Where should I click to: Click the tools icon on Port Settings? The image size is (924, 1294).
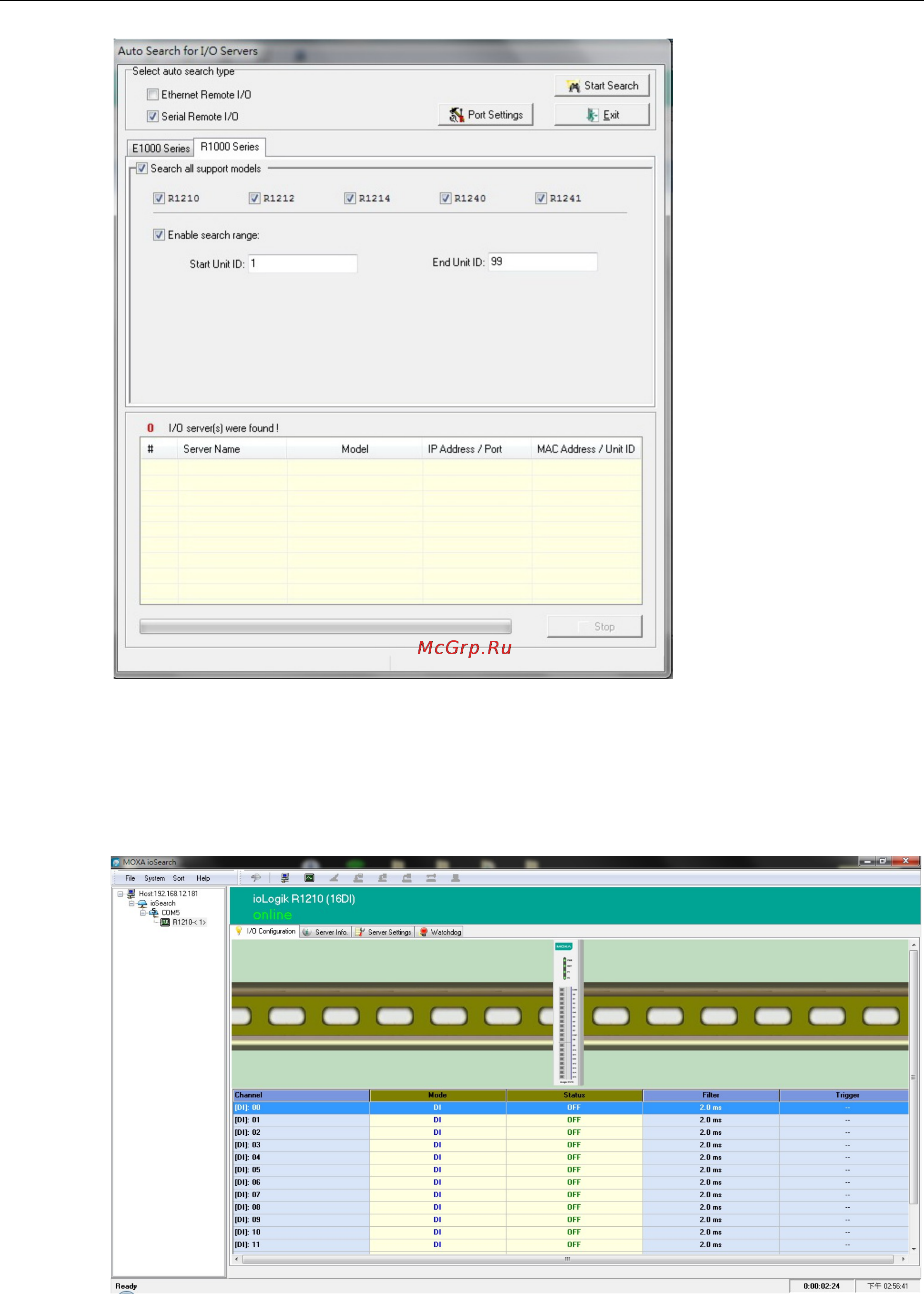[x=457, y=115]
